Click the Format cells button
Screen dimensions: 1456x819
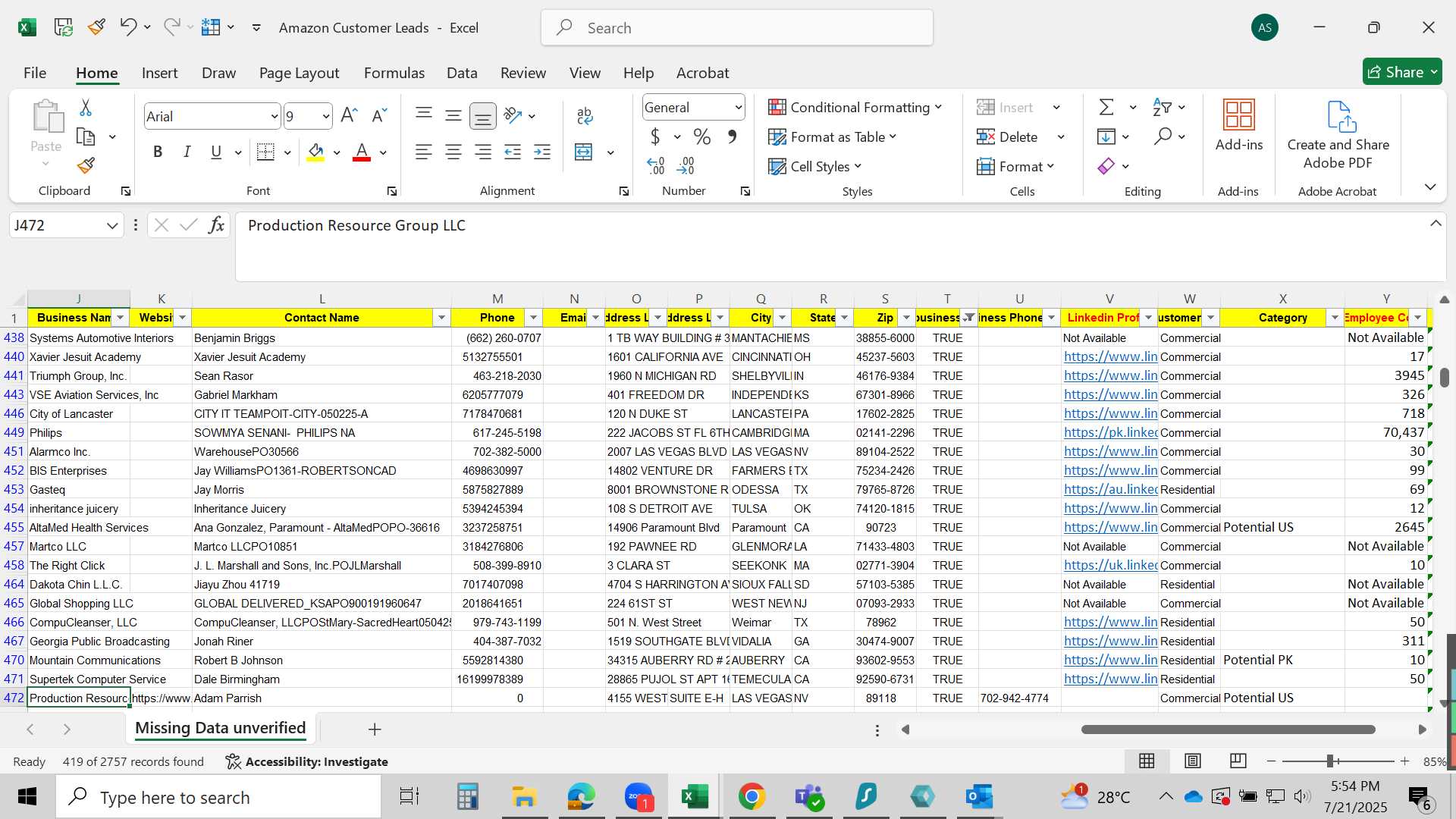point(1016,166)
